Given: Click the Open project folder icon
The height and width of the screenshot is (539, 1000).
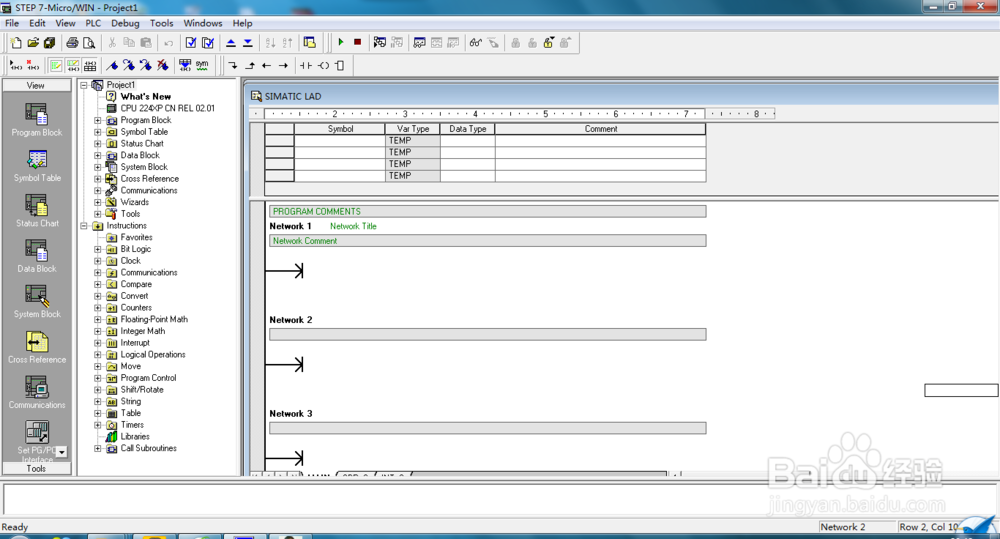Looking at the screenshot, I should 33,43.
